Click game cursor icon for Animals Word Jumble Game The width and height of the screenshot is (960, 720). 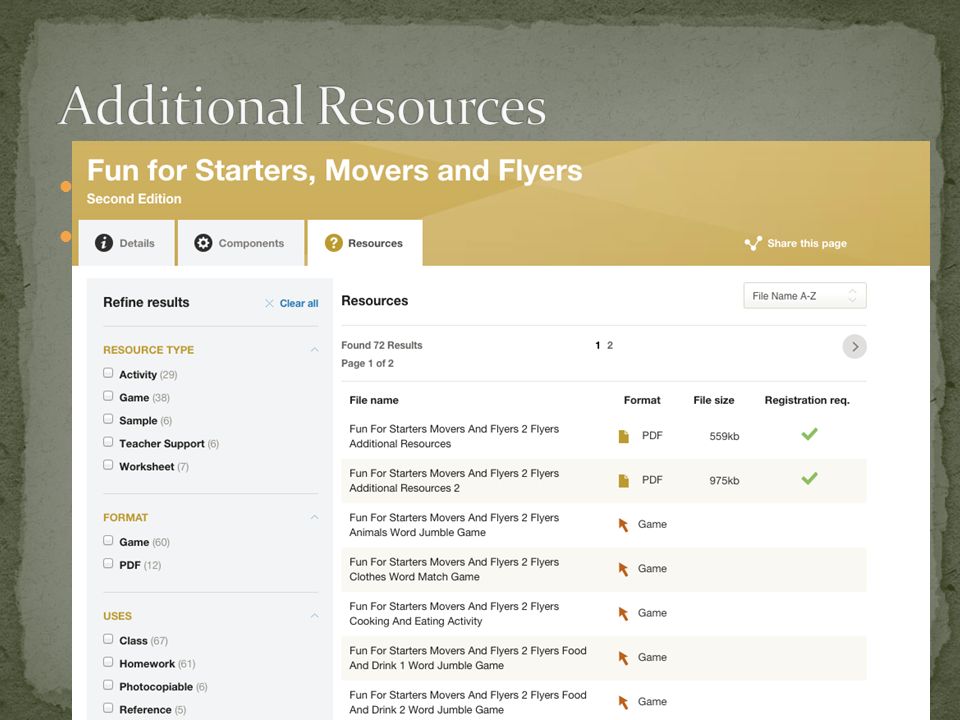623,525
